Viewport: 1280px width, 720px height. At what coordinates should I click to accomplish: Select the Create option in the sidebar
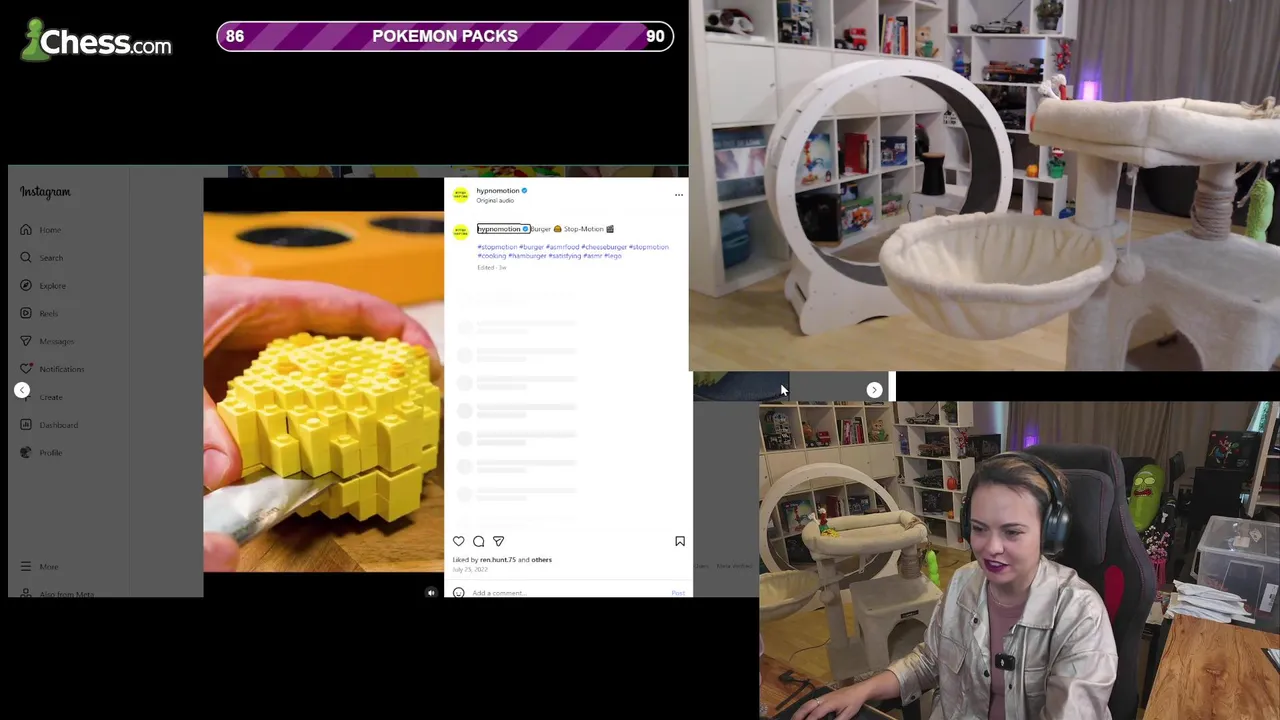[x=50, y=397]
